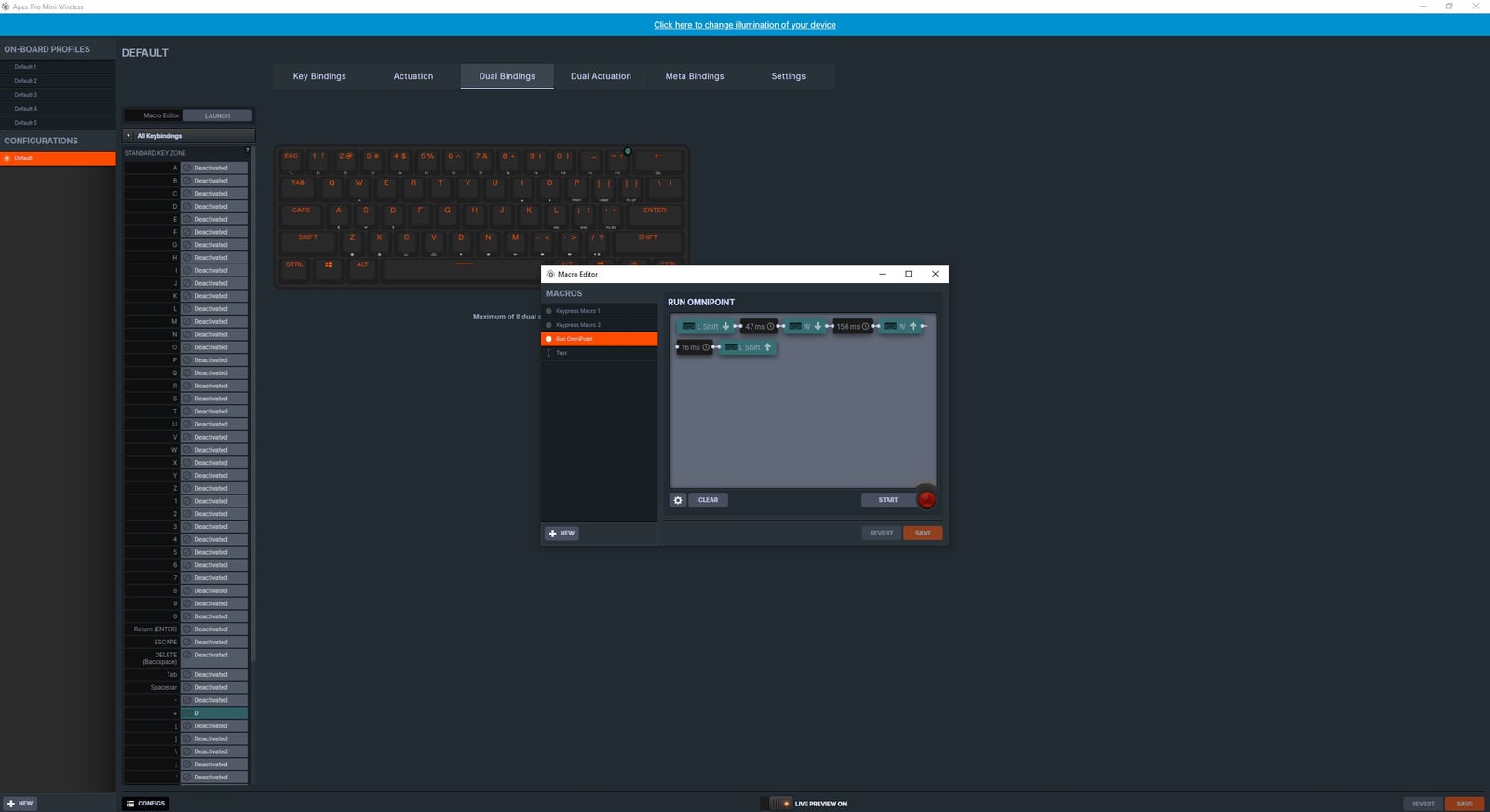Click the clock icon on 47 ms delay
The image size is (1490, 812).
[x=770, y=327]
